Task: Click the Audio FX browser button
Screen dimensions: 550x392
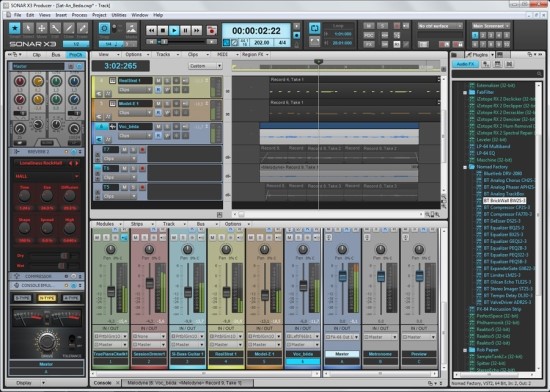Action: 465,64
